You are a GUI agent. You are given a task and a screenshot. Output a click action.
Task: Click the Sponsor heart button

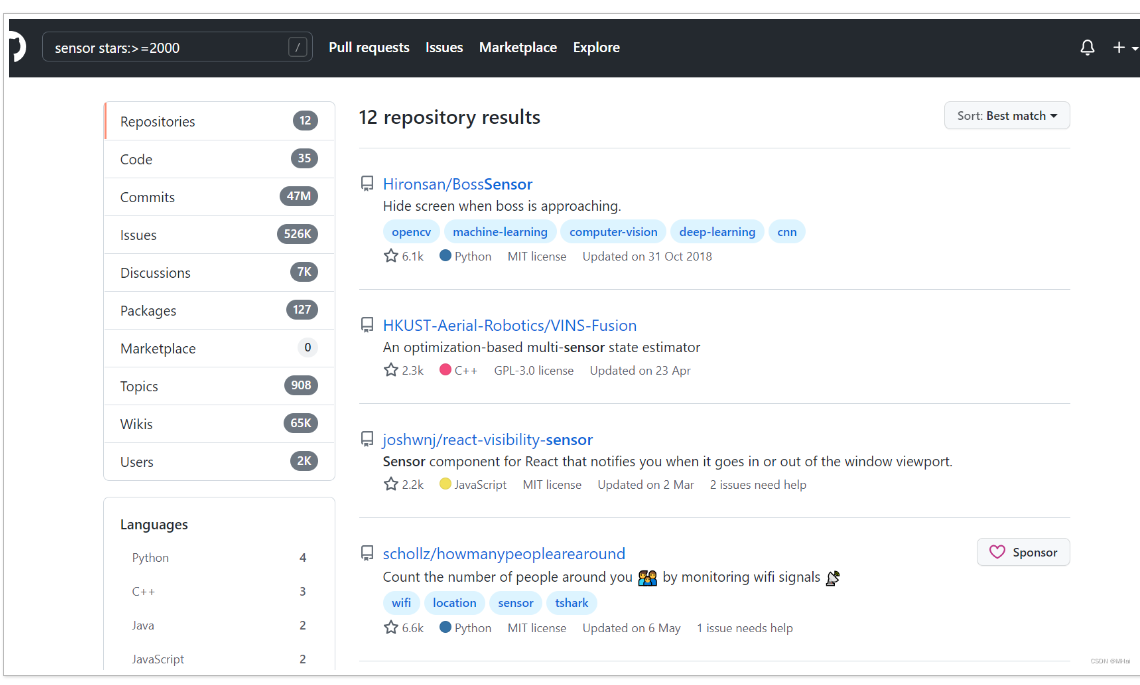pyautogui.click(x=1024, y=553)
